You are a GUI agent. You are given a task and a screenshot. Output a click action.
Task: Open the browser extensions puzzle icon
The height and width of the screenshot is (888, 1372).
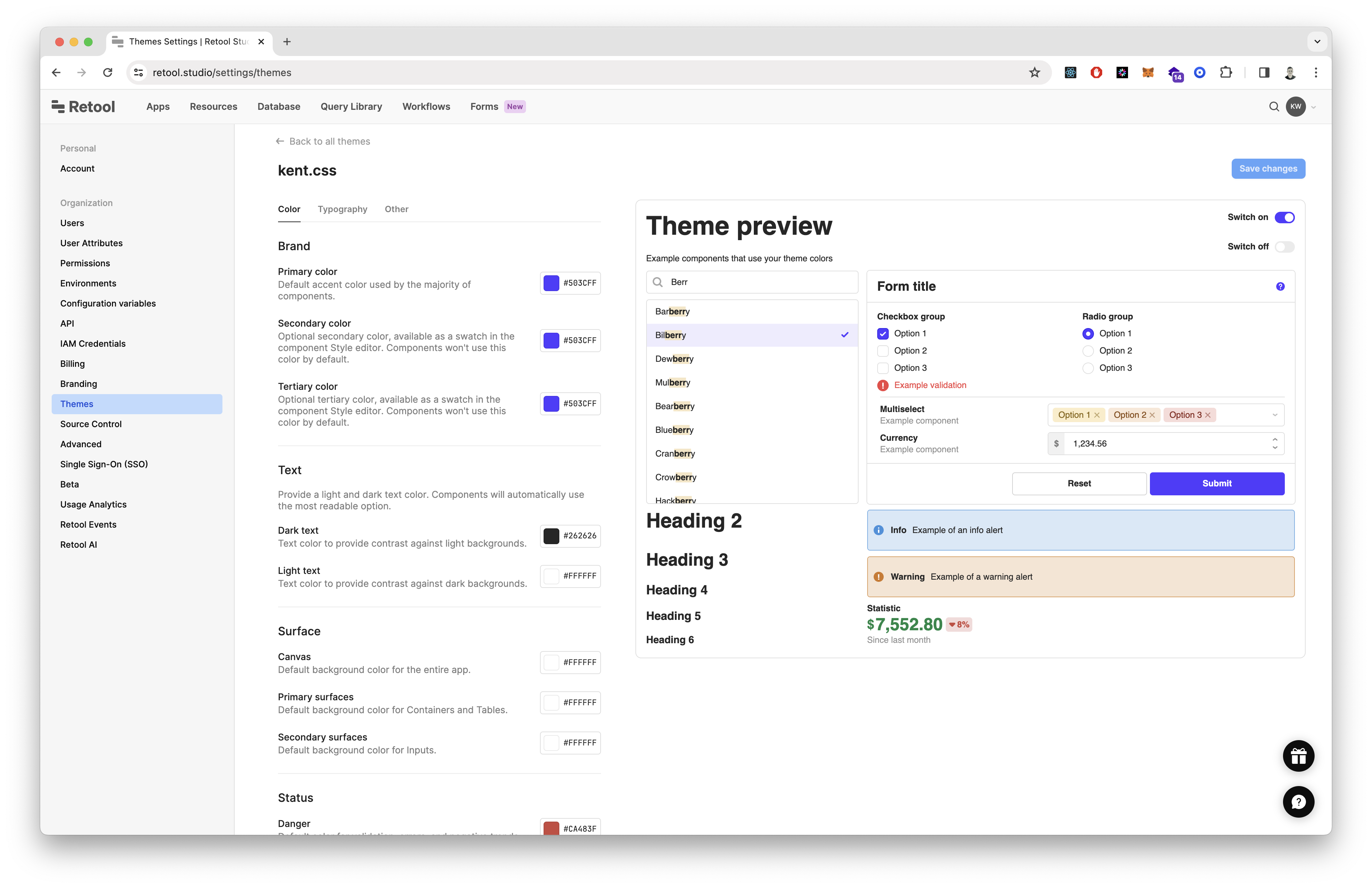pos(1226,73)
